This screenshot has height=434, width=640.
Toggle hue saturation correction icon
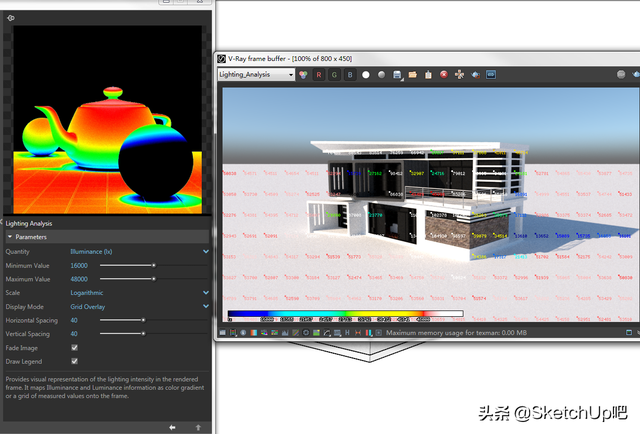(x=275, y=333)
